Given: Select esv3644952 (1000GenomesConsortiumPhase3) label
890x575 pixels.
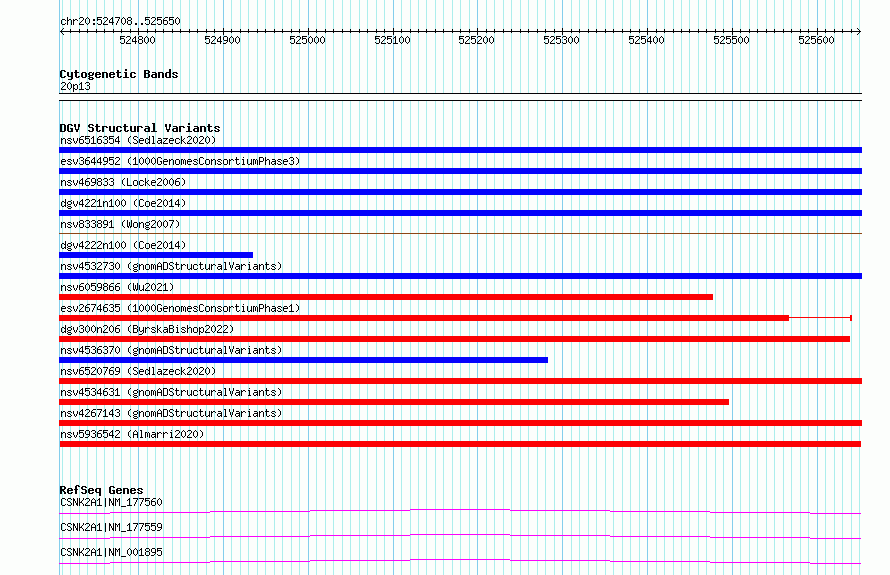Looking at the screenshot, I should [x=180, y=161].
